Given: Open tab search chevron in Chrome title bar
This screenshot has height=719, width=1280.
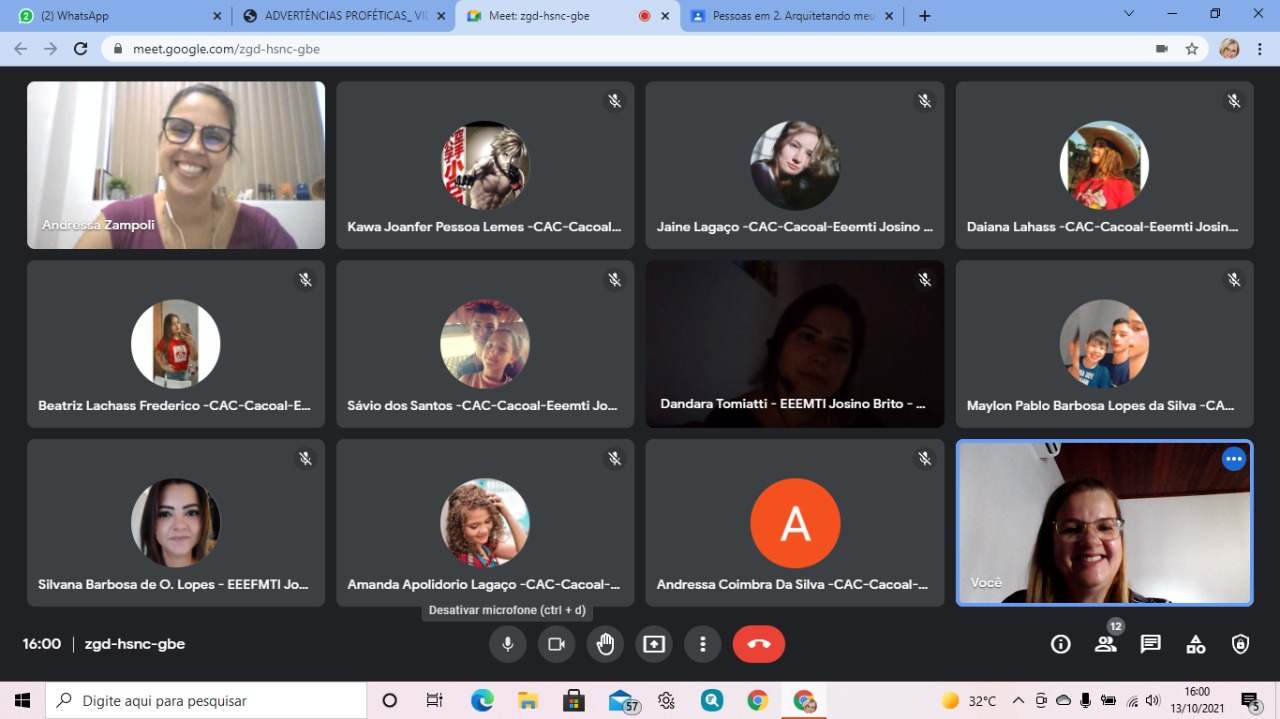Looking at the screenshot, I should pos(1129,14).
